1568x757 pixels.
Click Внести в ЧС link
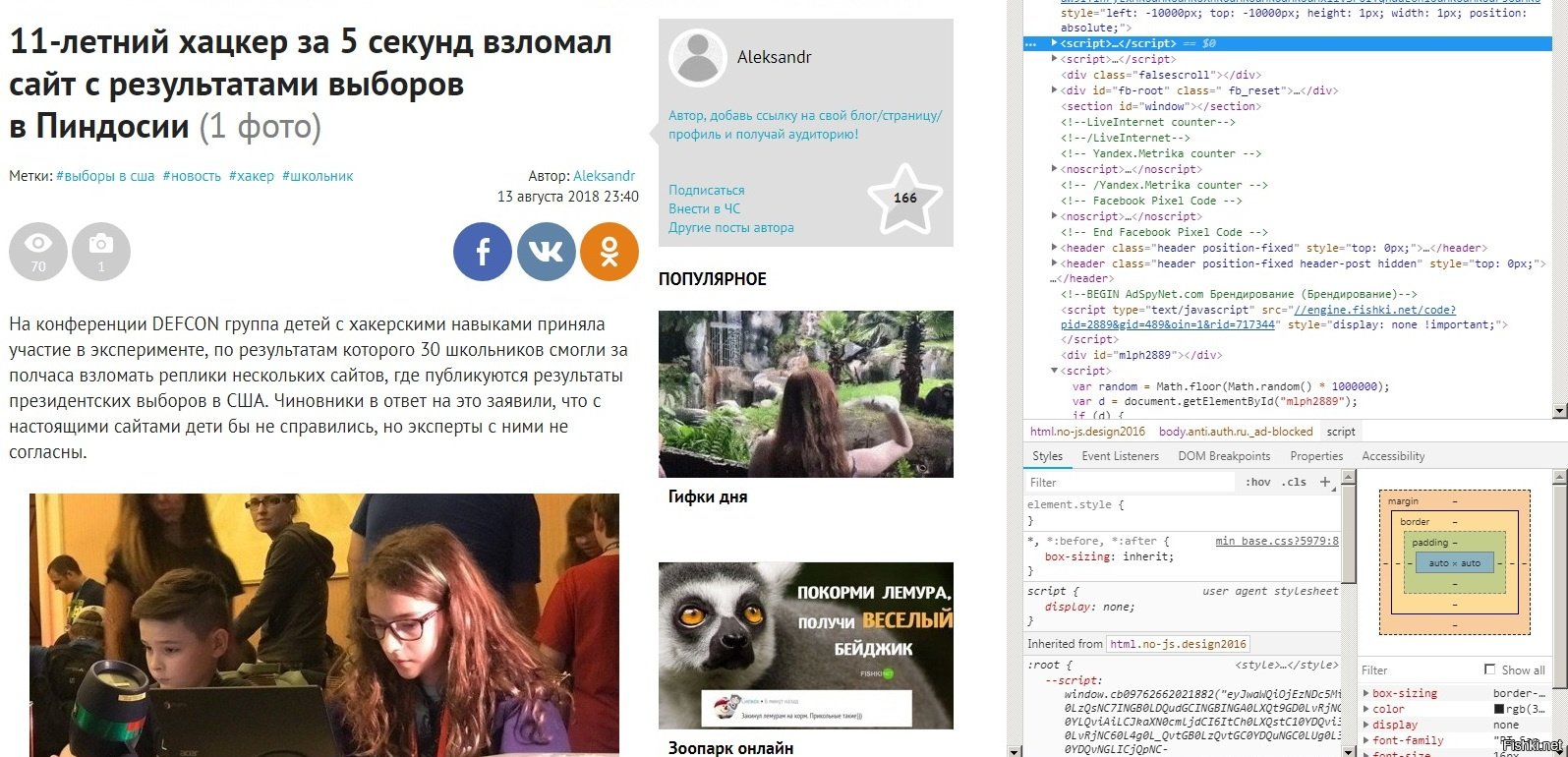[x=705, y=208]
